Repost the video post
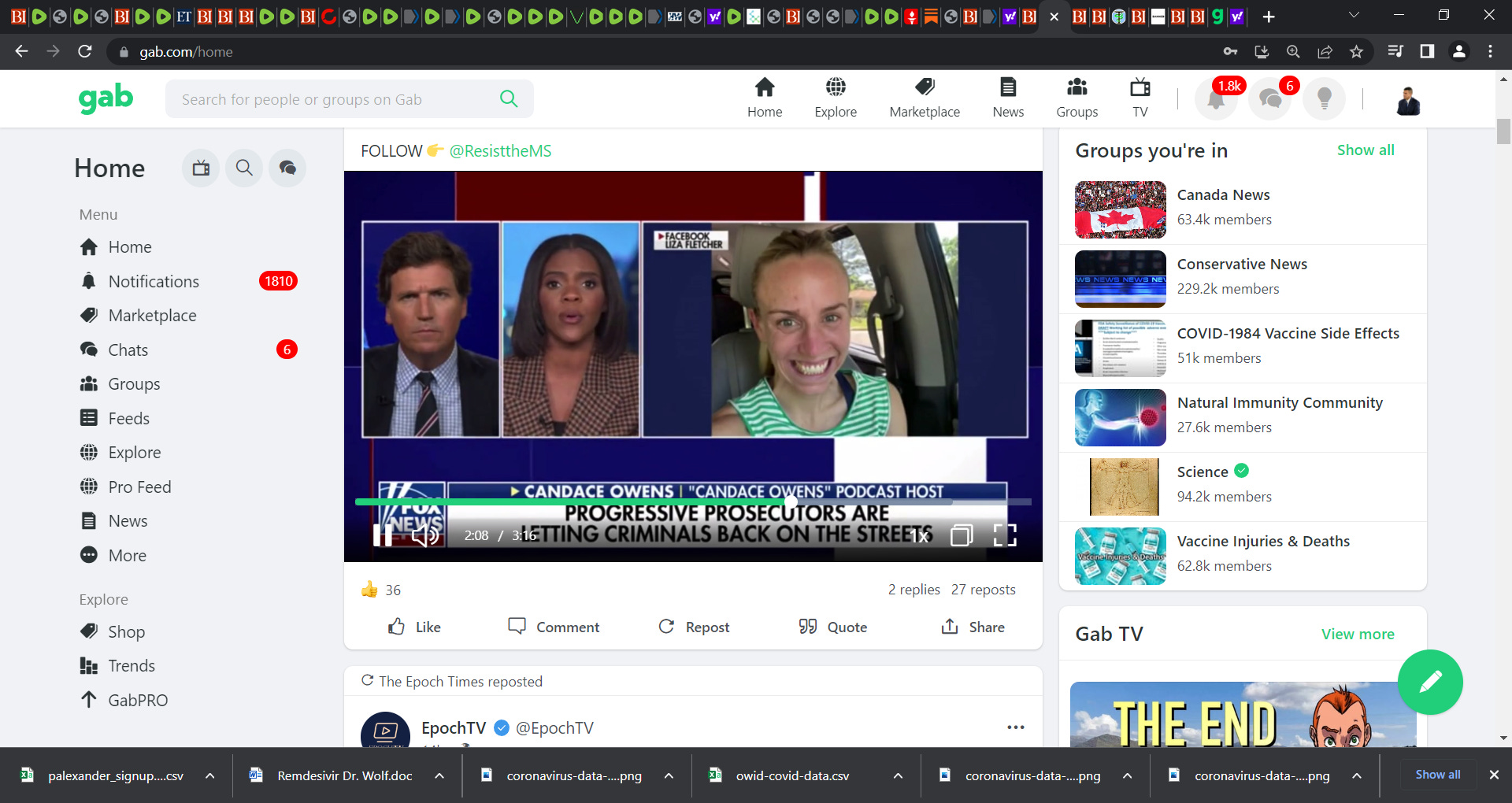The image size is (1512, 803). 694,627
